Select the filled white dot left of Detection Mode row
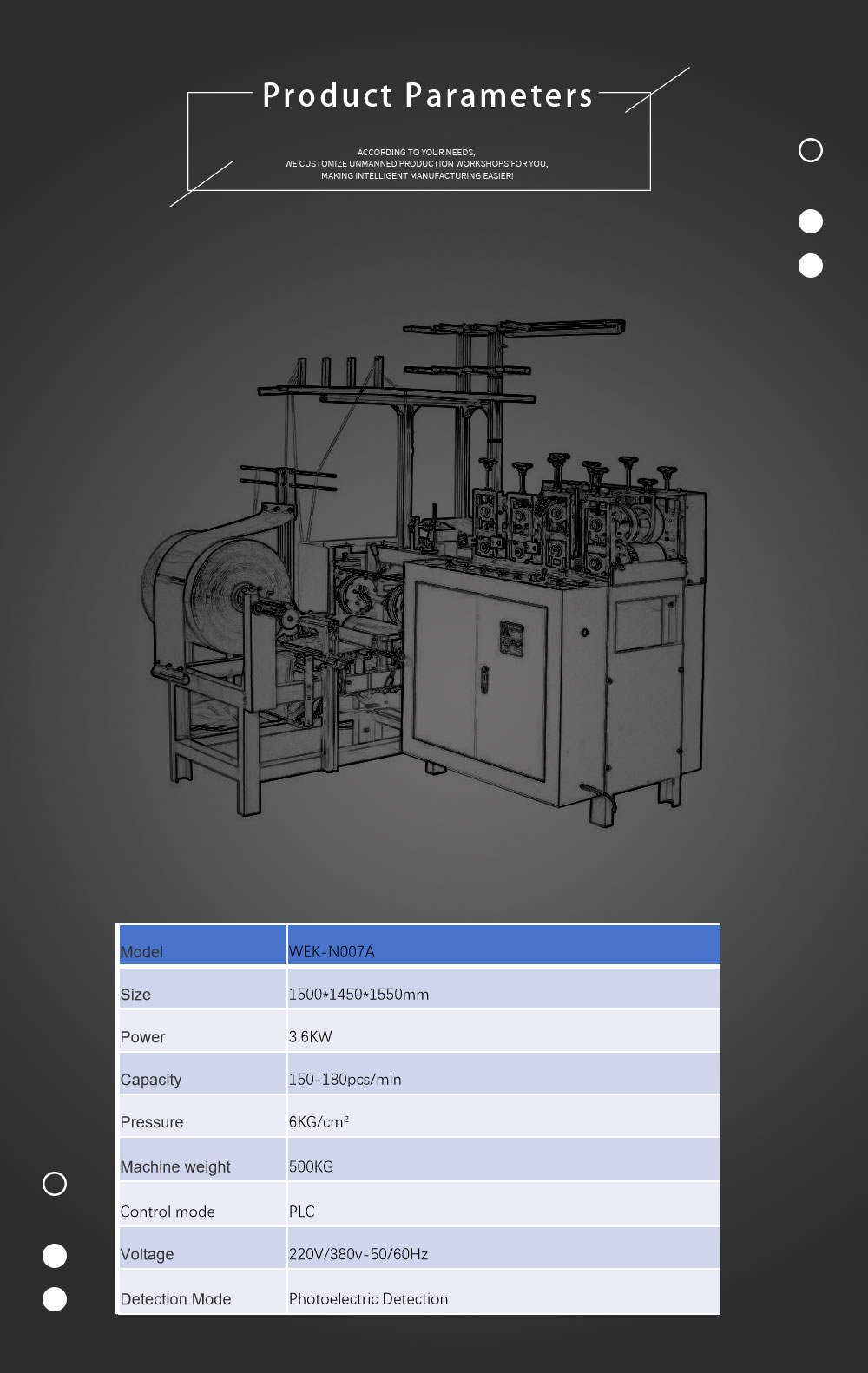The width and height of the screenshot is (868, 1373). coord(55,1298)
